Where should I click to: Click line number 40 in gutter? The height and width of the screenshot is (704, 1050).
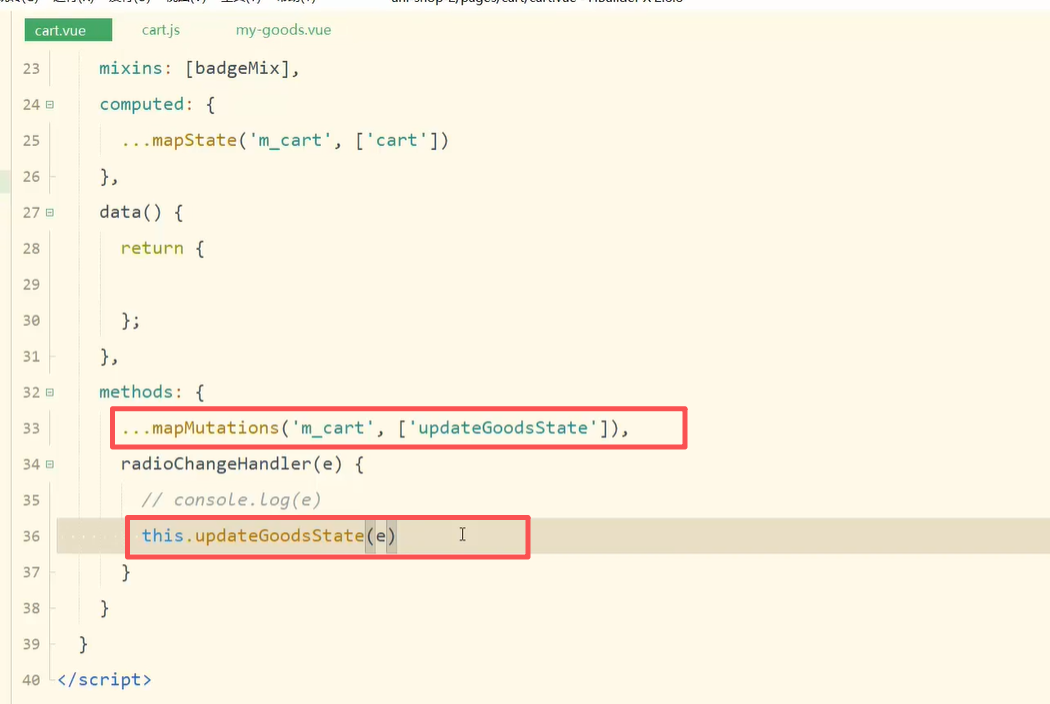click(x=31, y=681)
